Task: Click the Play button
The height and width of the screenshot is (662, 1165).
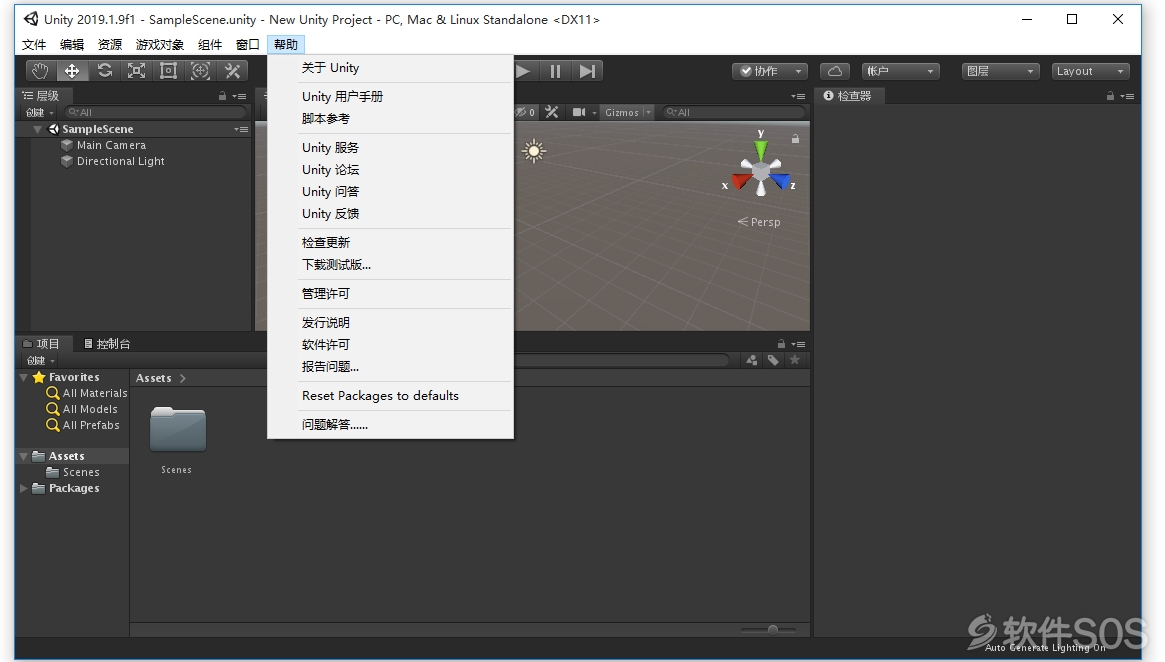Action: (523, 71)
